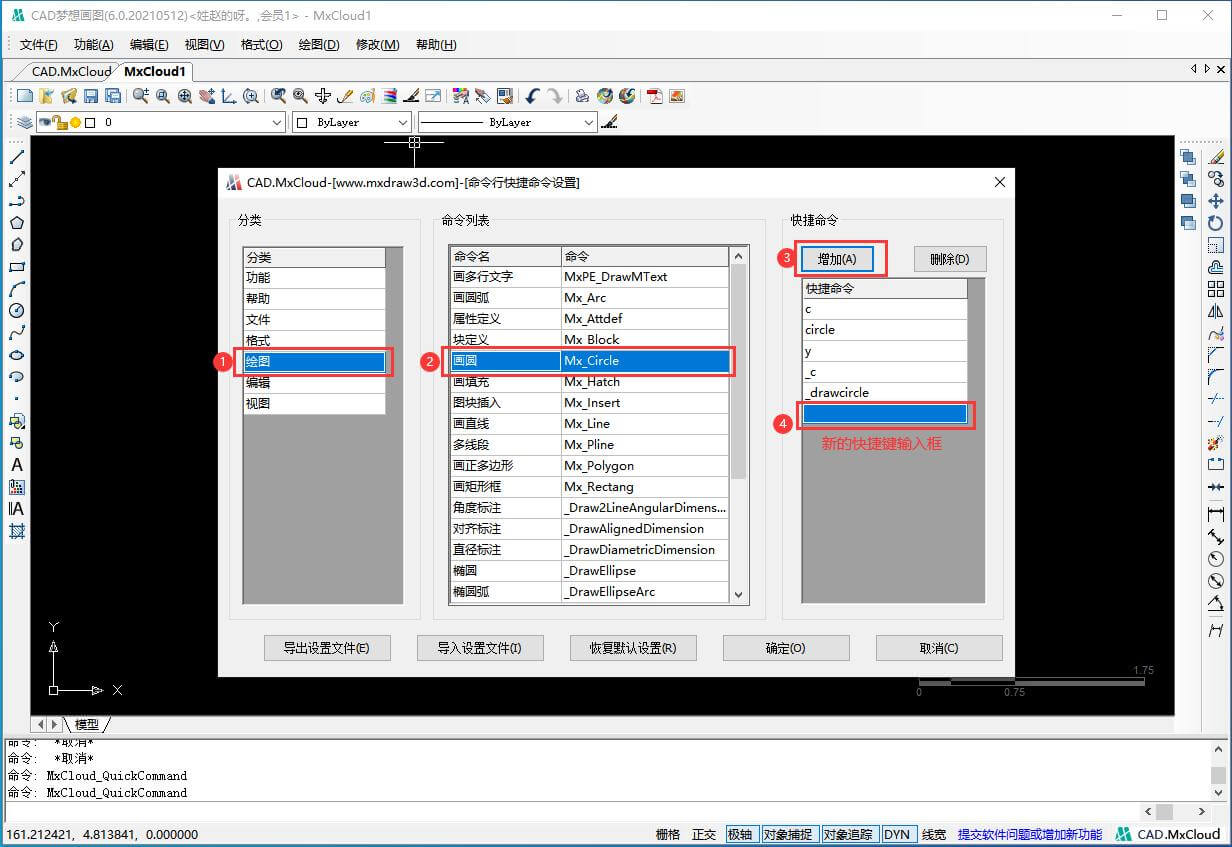The image size is (1232, 847).
Task: Toggle 正交 ortho mode
Action: click(704, 834)
